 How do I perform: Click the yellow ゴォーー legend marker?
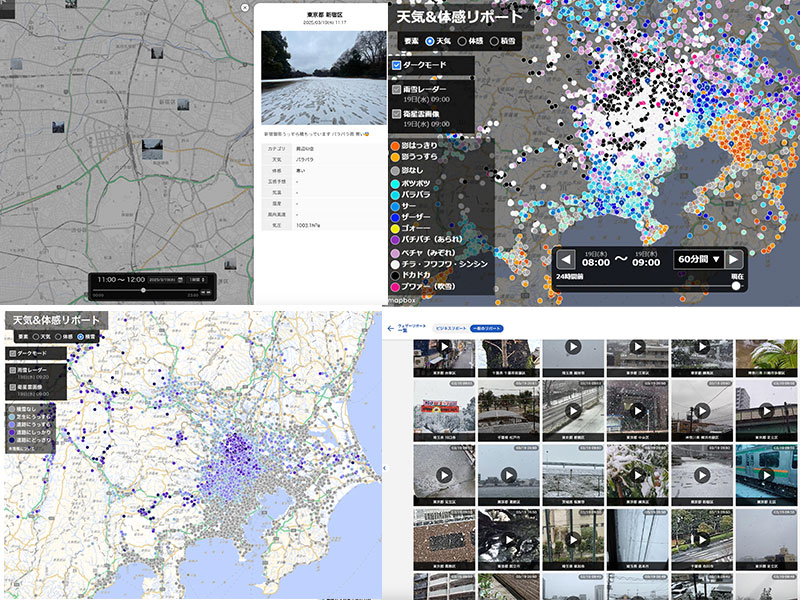(396, 228)
